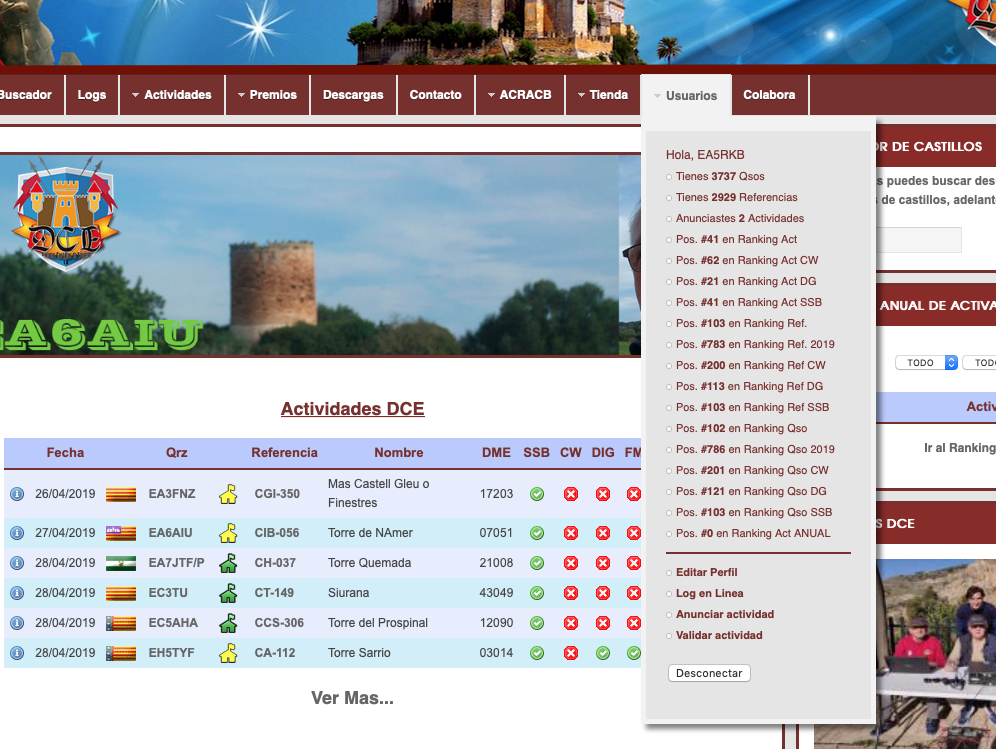
Task: Click the info icon for EA3FNZ row
Action: point(17,494)
